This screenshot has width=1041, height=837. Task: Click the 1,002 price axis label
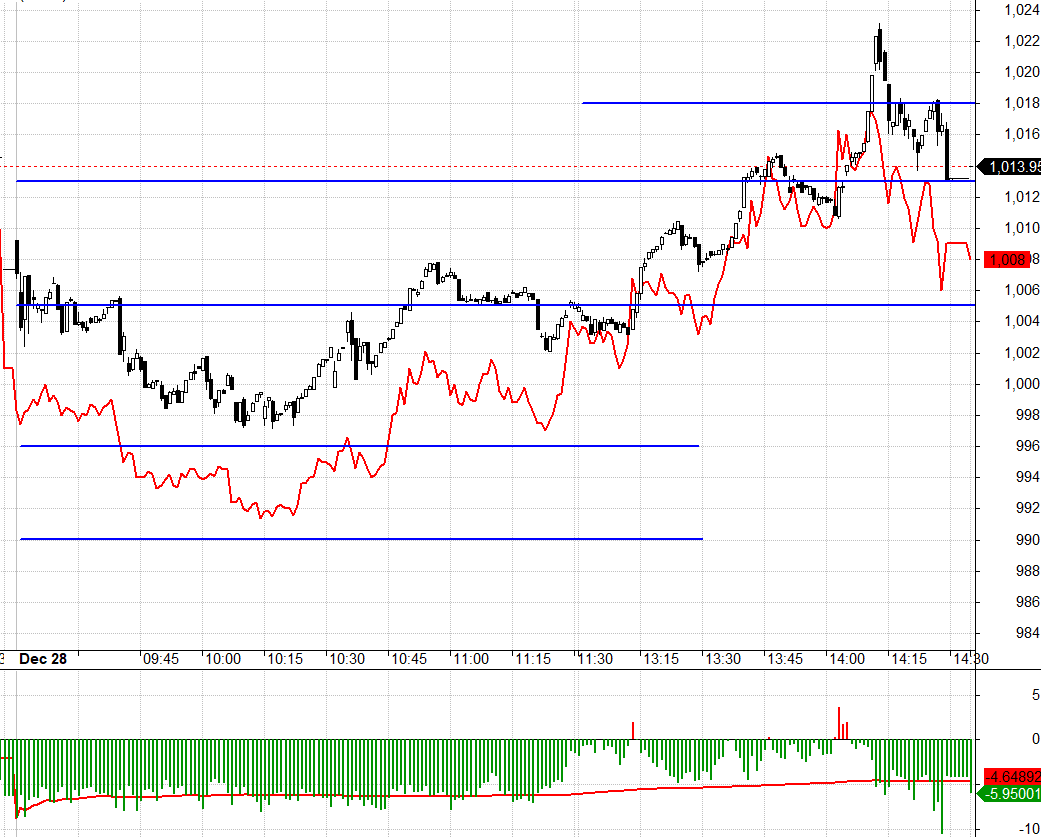click(1022, 352)
